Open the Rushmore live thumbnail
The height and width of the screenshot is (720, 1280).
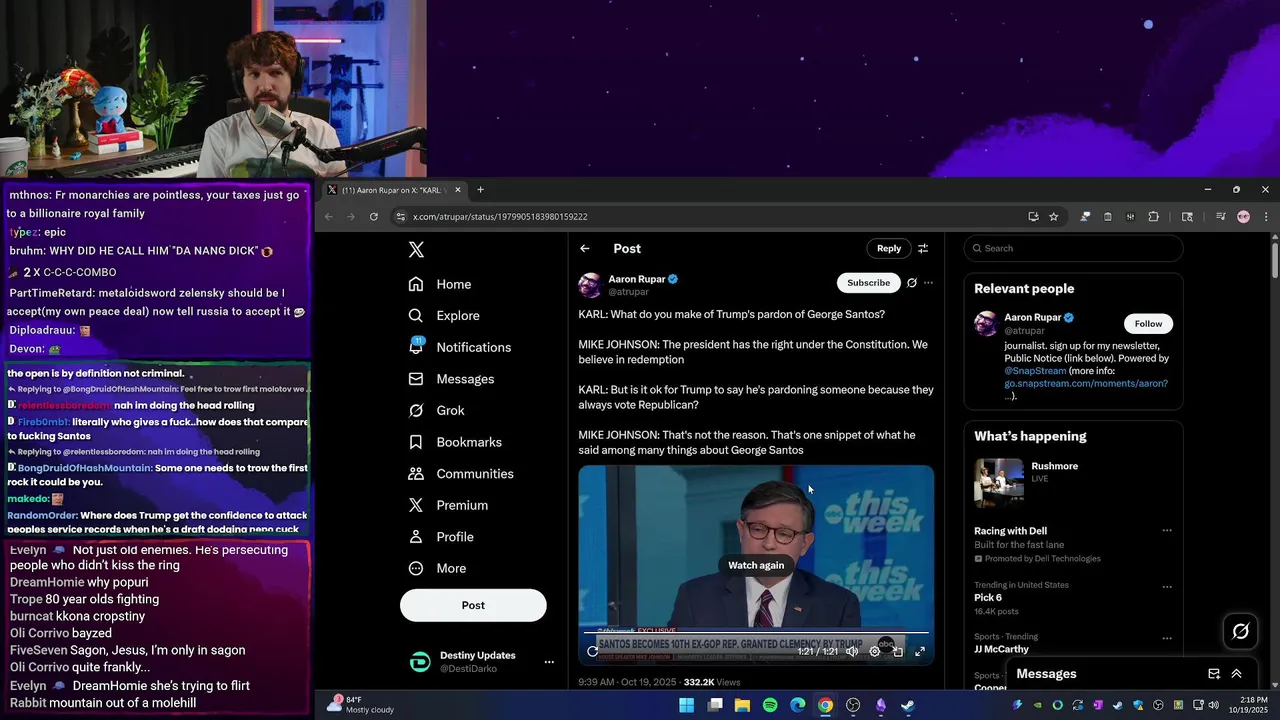998,483
